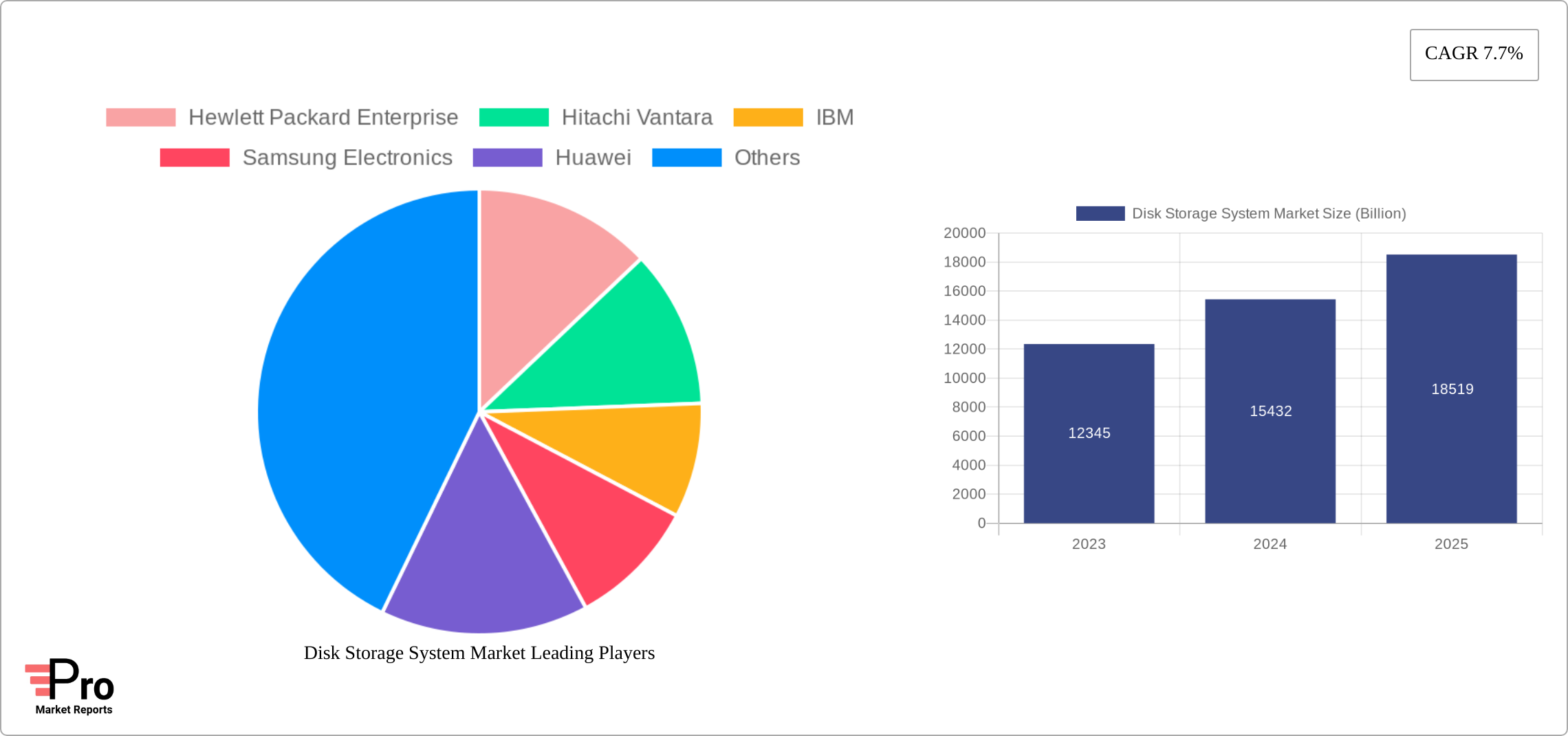This screenshot has height=736, width=1568.
Task: Click the 2024 axis label
Action: coord(1270,544)
